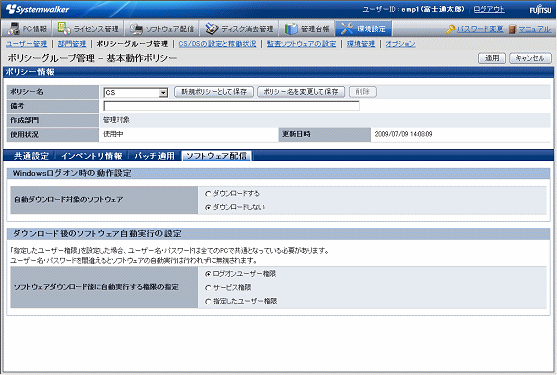Click the マニュアル book icon
557x375 pixels.
pos(512,29)
